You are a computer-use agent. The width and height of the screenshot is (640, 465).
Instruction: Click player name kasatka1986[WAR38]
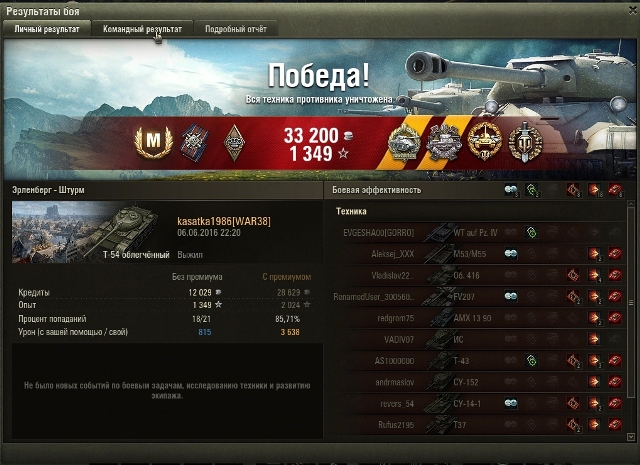224,221
